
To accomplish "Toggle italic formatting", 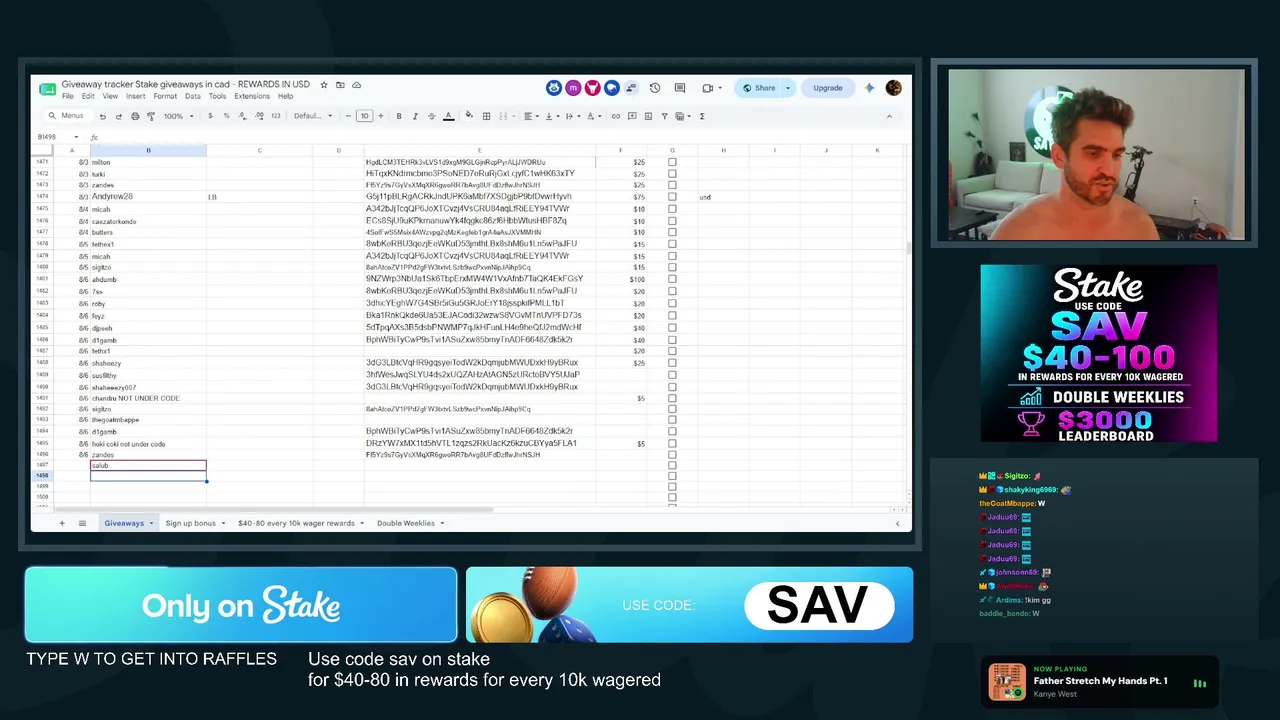I will tap(415, 116).
